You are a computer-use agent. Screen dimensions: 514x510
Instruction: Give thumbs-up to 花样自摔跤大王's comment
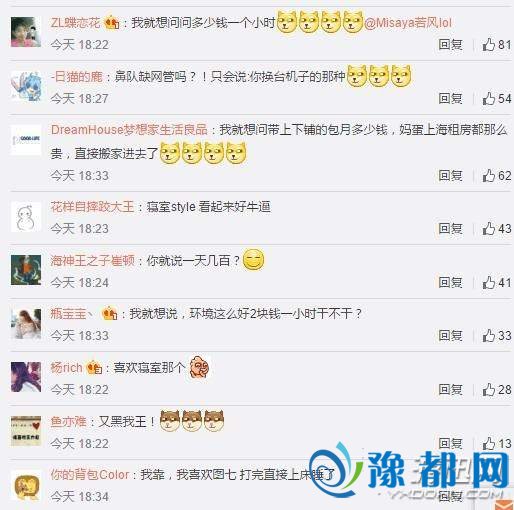489,228
